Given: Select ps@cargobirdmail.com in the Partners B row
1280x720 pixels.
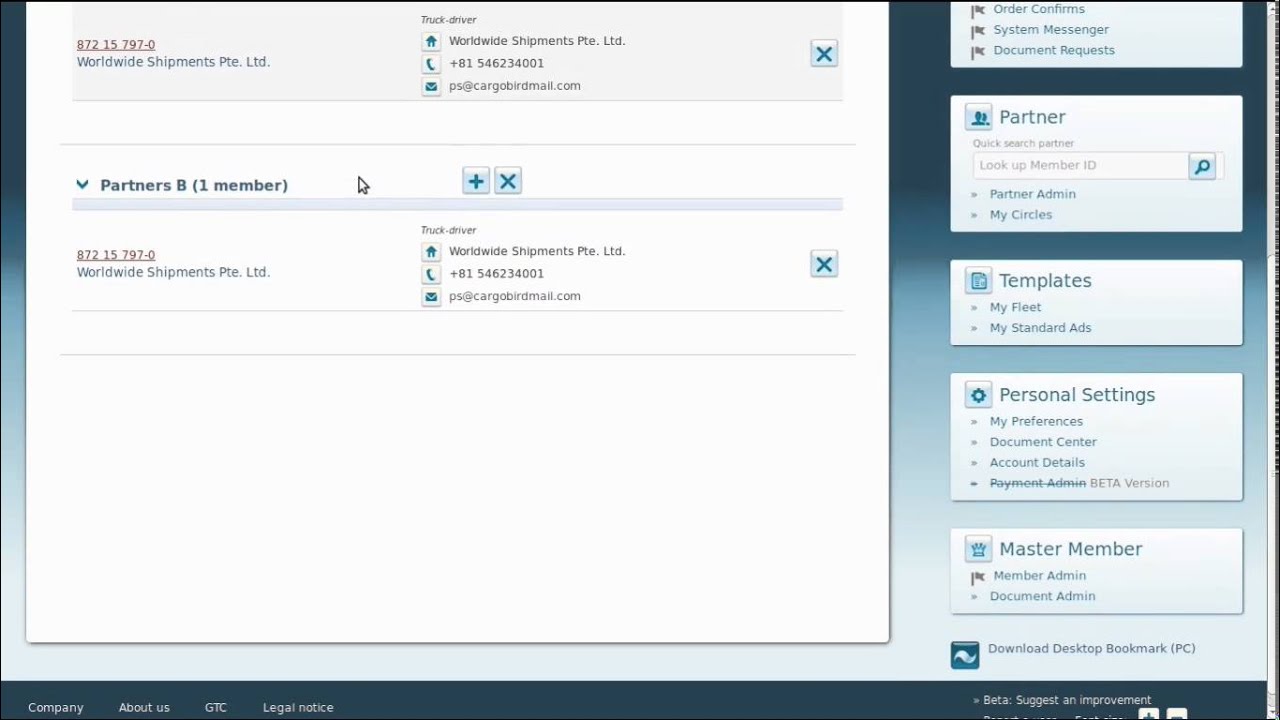Looking at the screenshot, I should (x=515, y=296).
